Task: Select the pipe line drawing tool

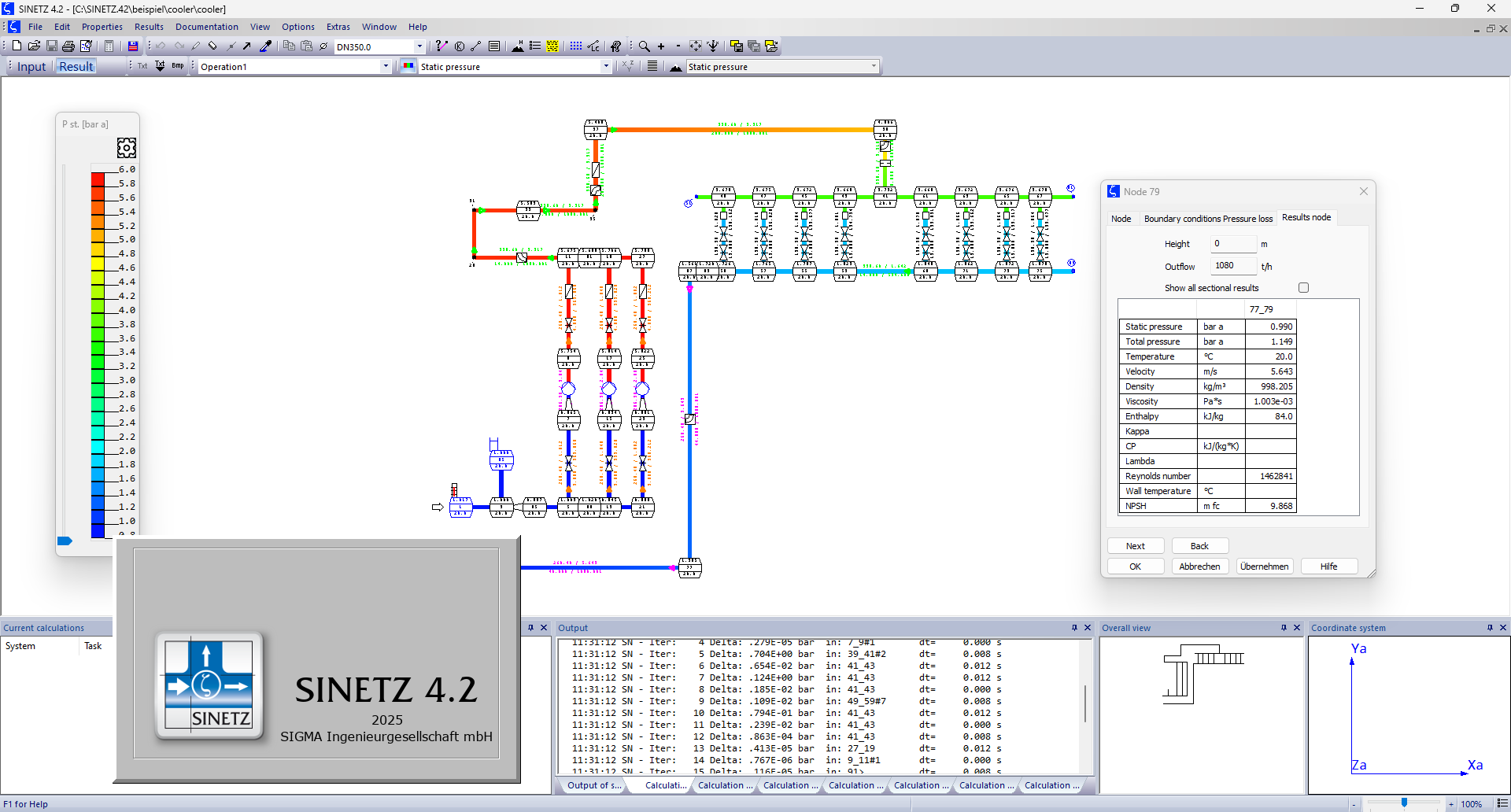Action: (476, 46)
